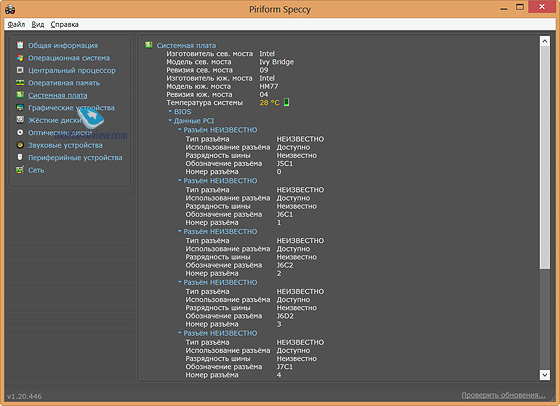Screen dimensions: 560x406
Task: Click the vertical scrollbar thumb
Action: (545, 157)
